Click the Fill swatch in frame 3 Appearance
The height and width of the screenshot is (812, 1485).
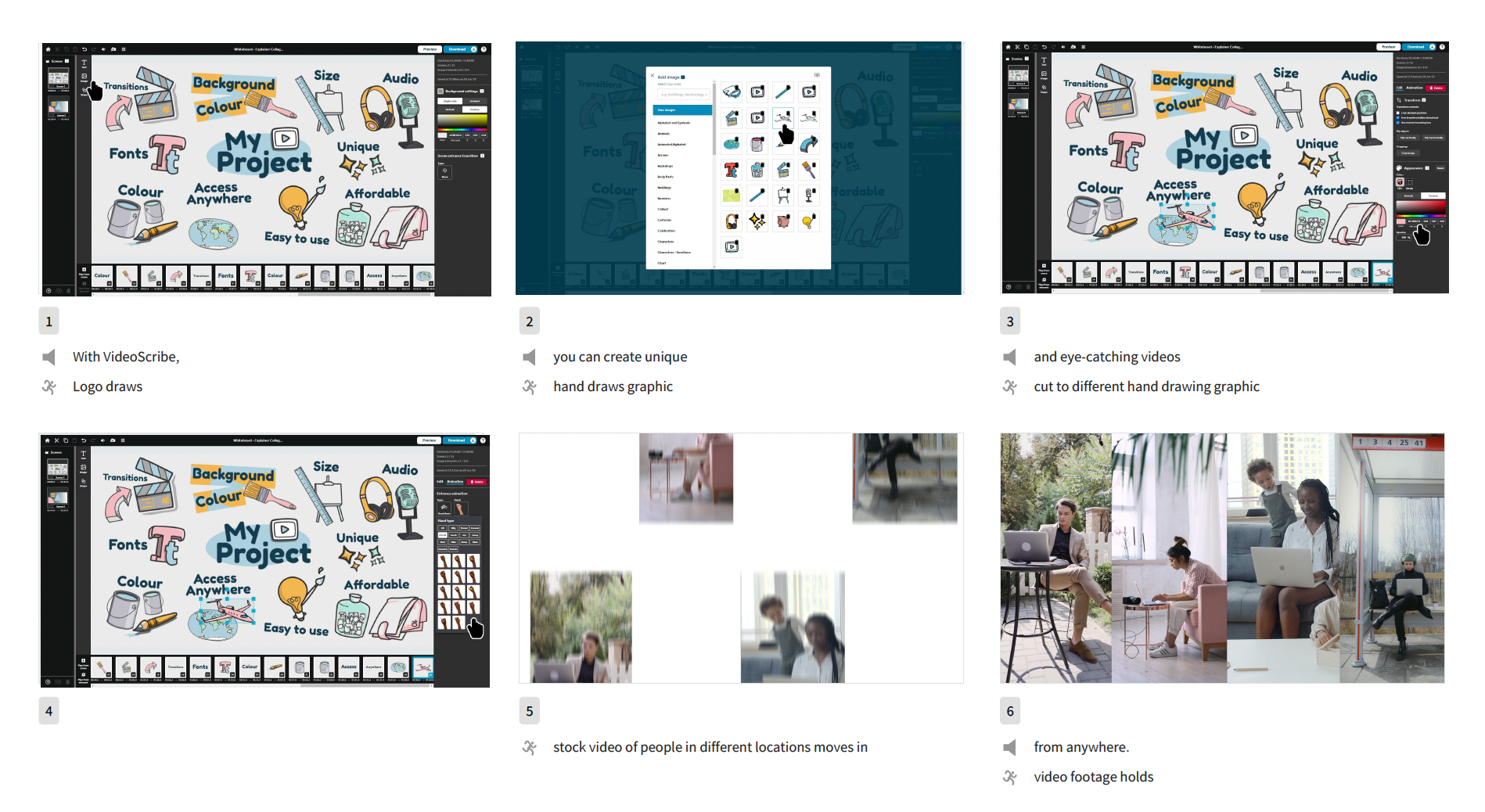click(x=1400, y=182)
